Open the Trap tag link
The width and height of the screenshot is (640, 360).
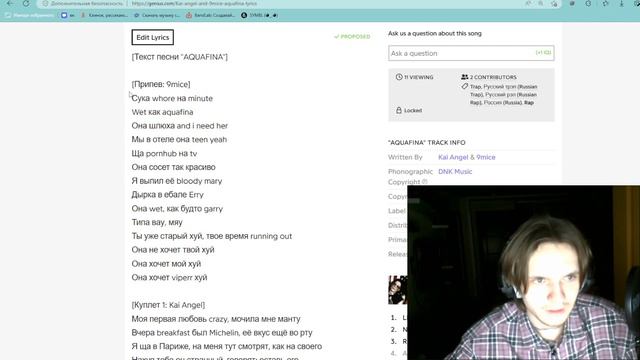(476, 87)
